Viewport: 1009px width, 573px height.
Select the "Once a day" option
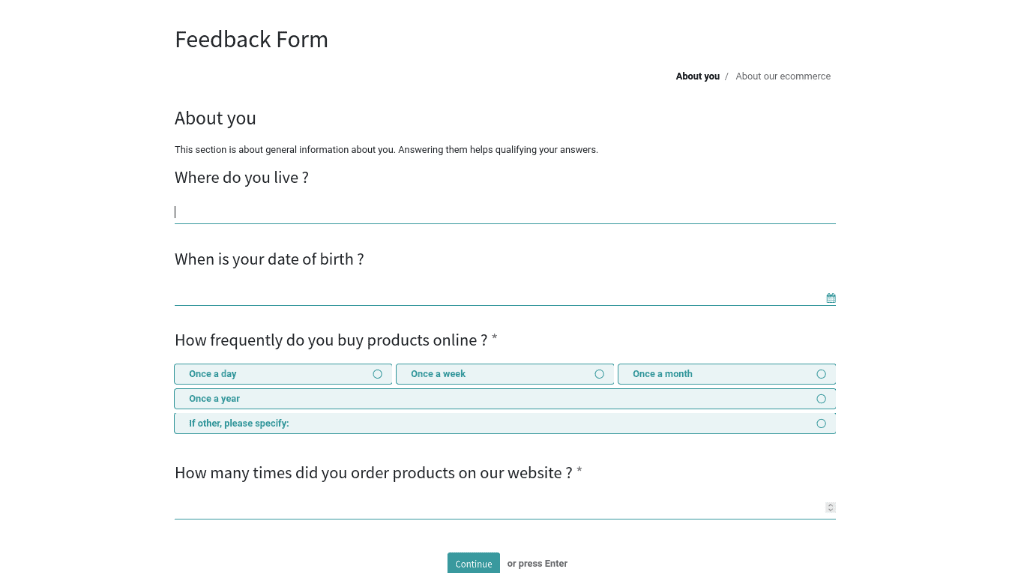(283, 374)
